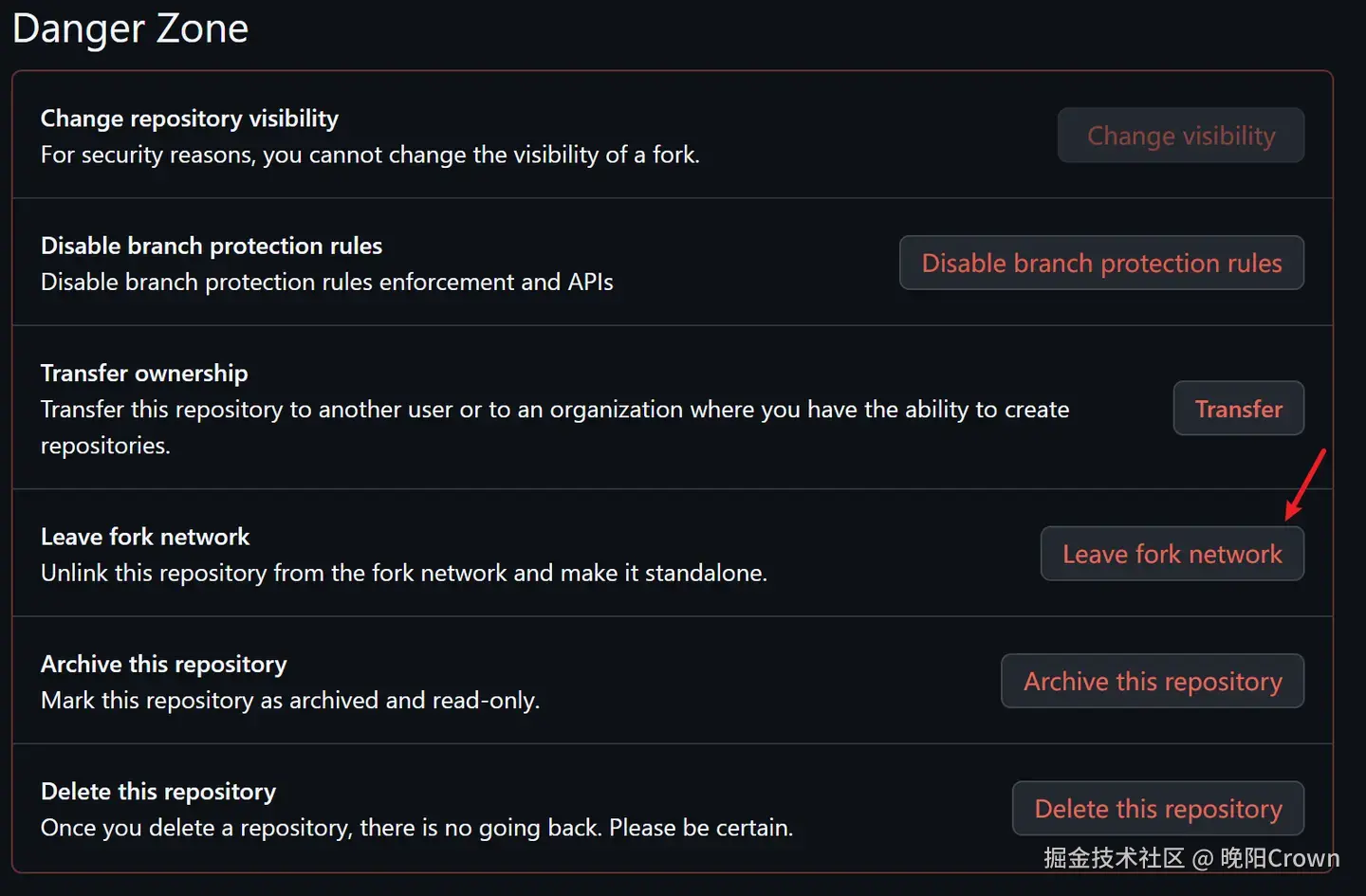The width and height of the screenshot is (1366, 896).
Task: Click the Transfer ownership heading
Action: pyautogui.click(x=144, y=373)
